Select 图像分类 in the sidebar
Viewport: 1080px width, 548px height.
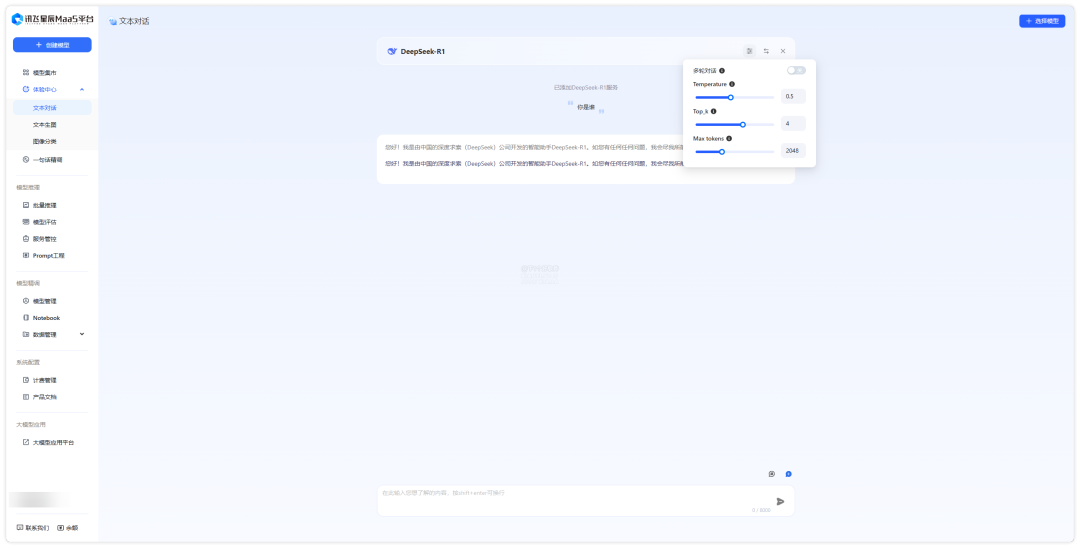(x=45, y=142)
